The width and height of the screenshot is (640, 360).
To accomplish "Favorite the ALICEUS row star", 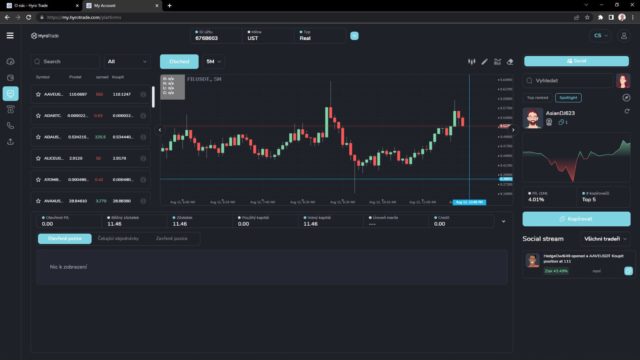I will (x=38, y=158).
